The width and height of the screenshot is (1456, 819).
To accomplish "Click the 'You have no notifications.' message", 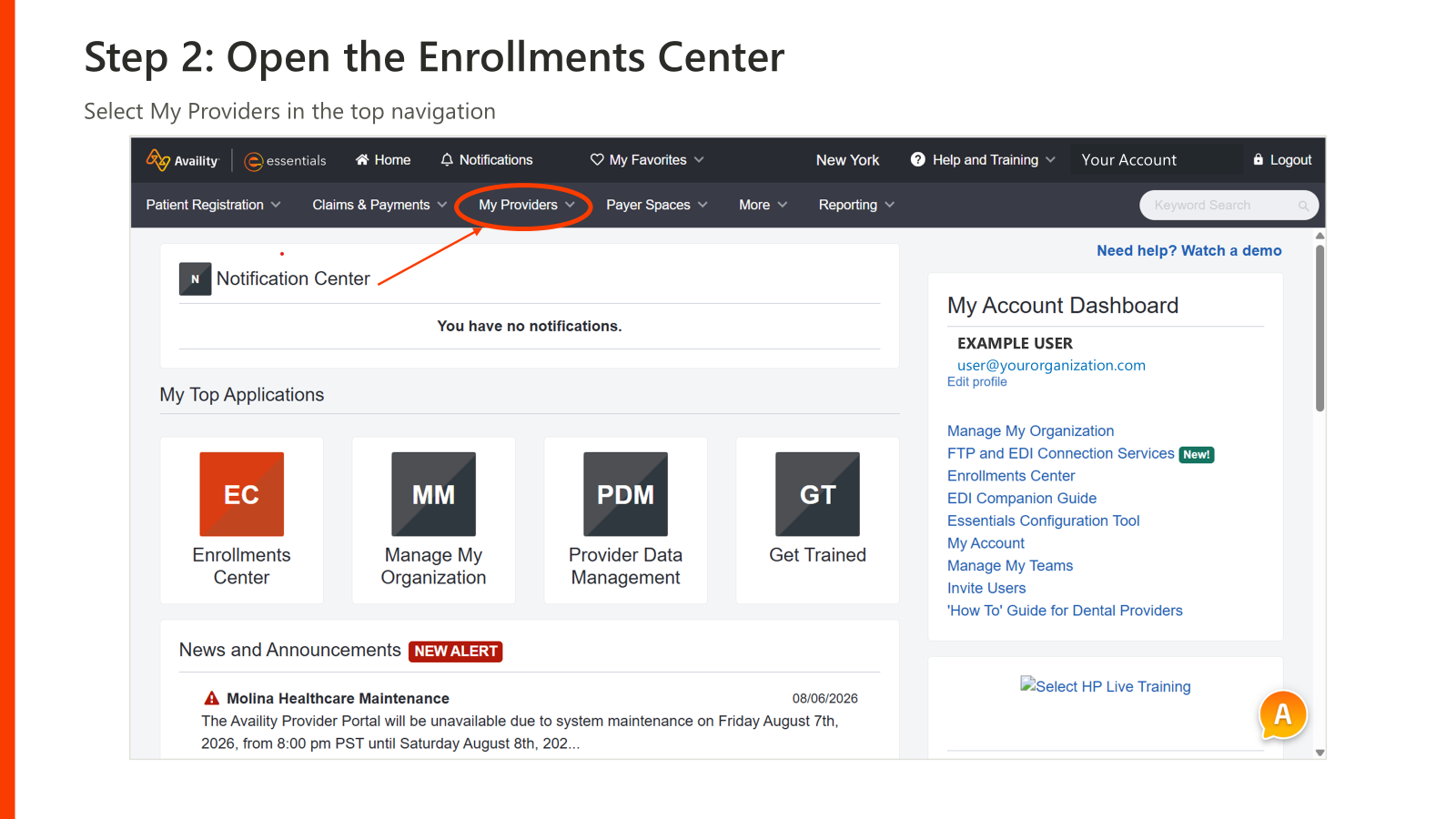I will coord(530,326).
